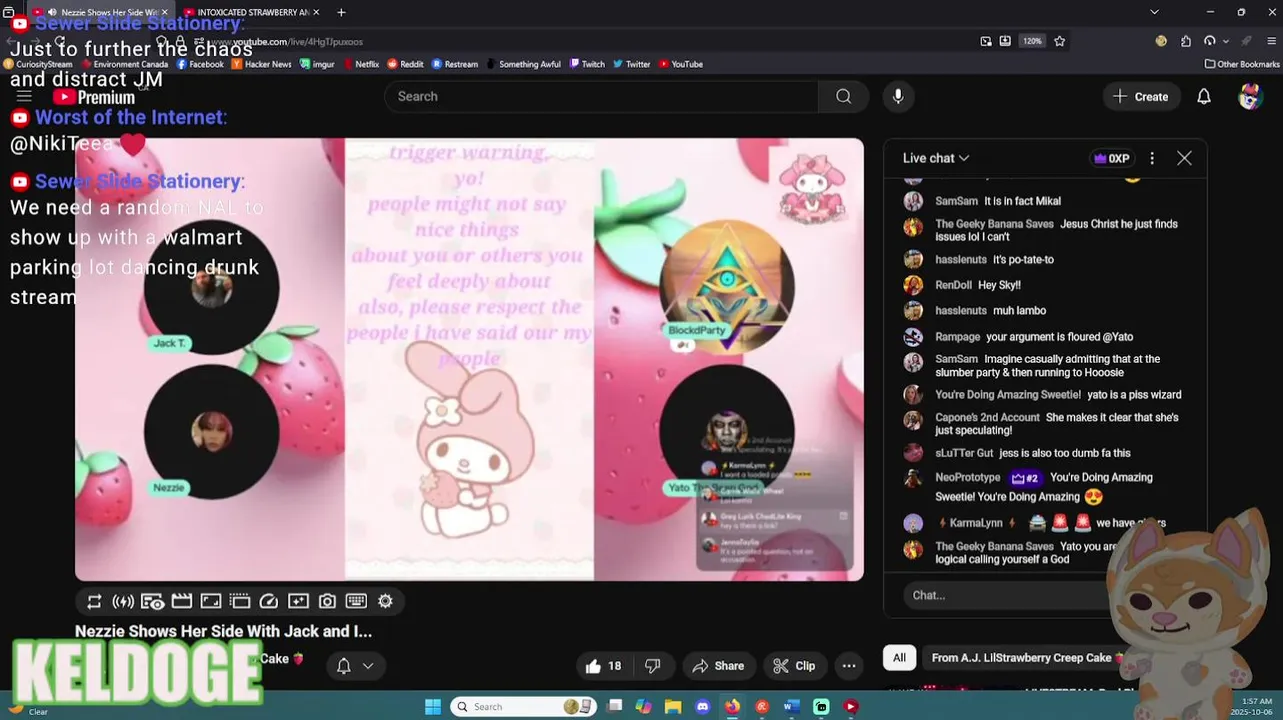
Task: Select the Nezzie Shows Her Side browser tab
Action: coord(100,12)
